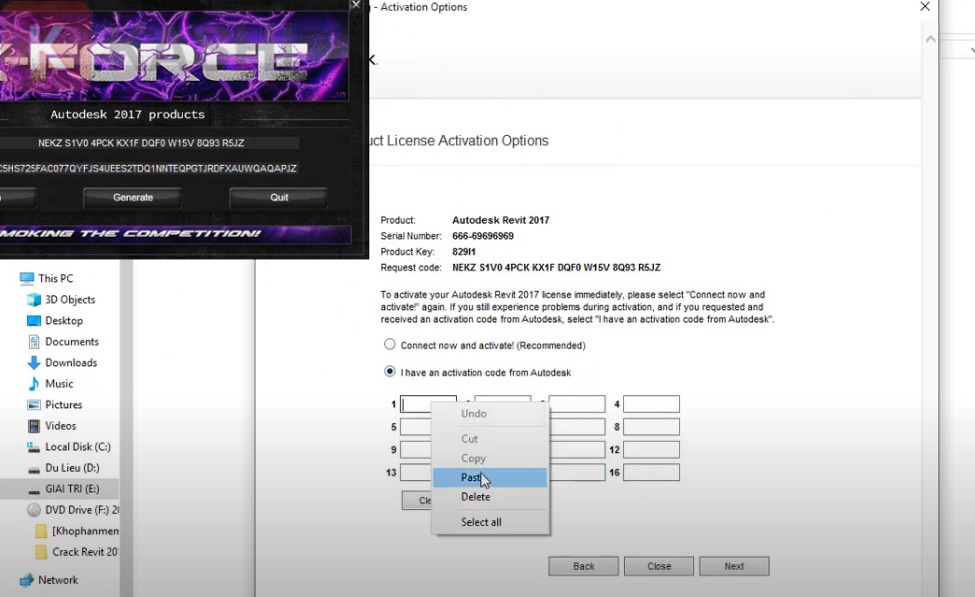Click the Network icon
The height and width of the screenshot is (597, 975).
coord(62,579)
